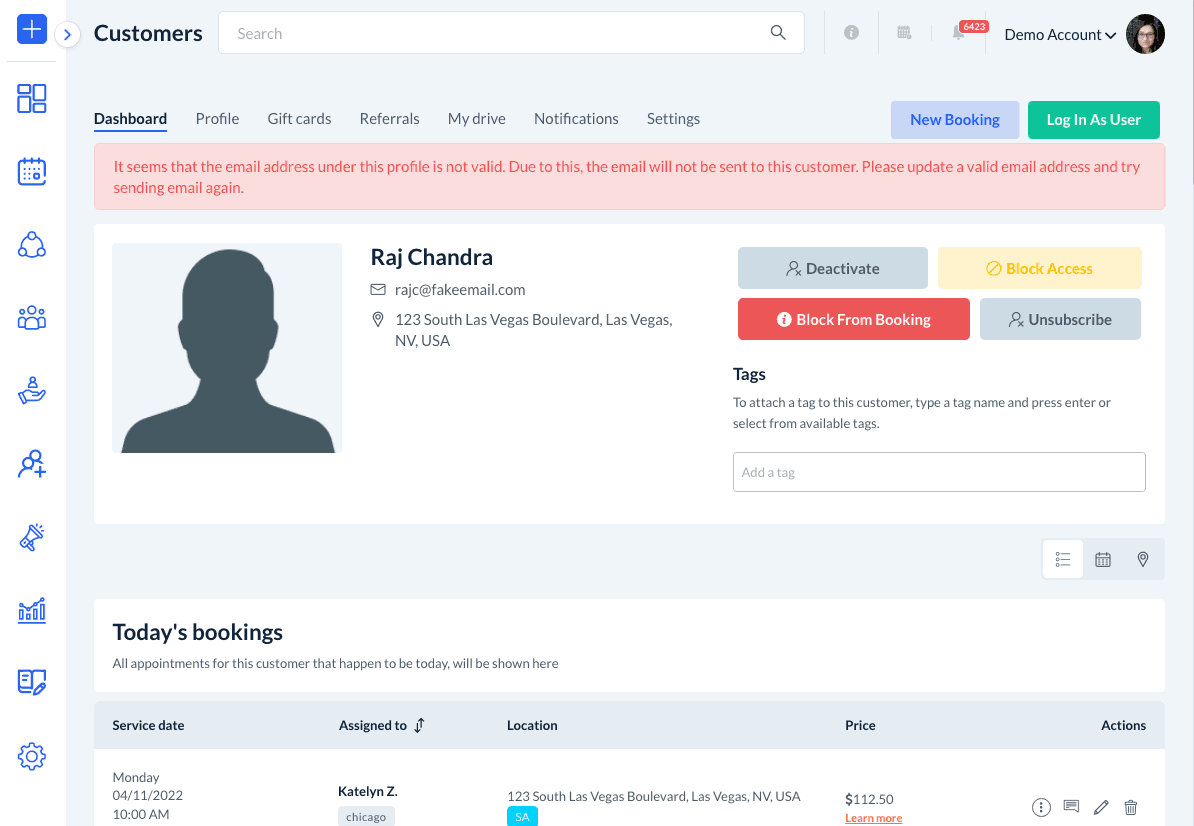Click the magnifier search icon
The width and height of the screenshot is (1194, 826).
coord(777,33)
